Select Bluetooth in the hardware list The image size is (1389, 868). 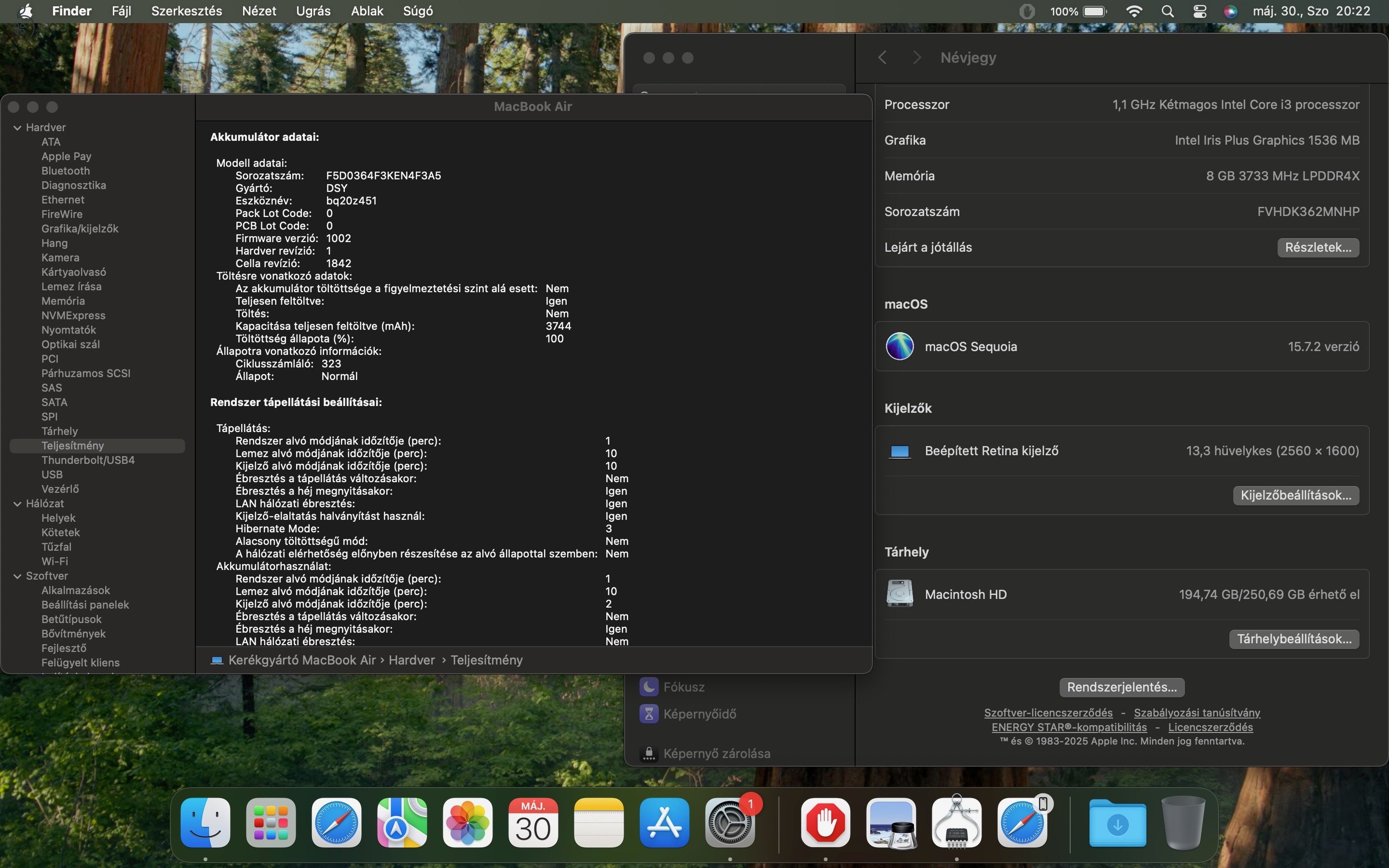(x=66, y=171)
